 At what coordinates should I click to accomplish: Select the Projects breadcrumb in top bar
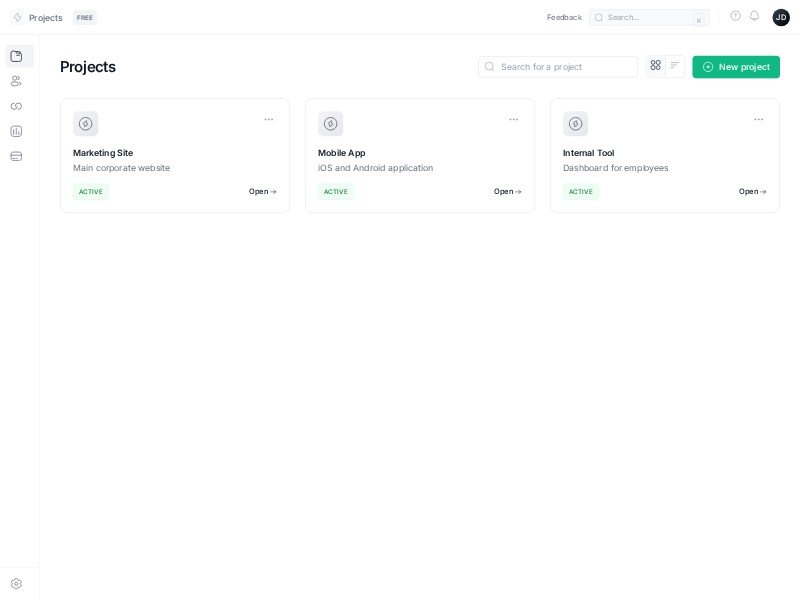tap(45, 17)
